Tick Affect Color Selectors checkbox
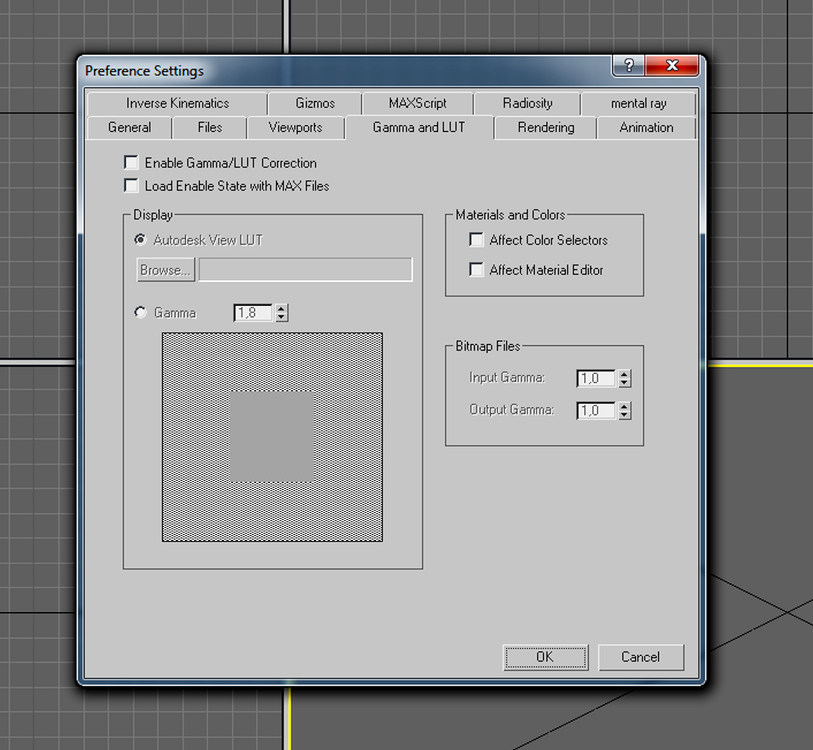Screen dimensions: 813x750 click(x=476, y=239)
